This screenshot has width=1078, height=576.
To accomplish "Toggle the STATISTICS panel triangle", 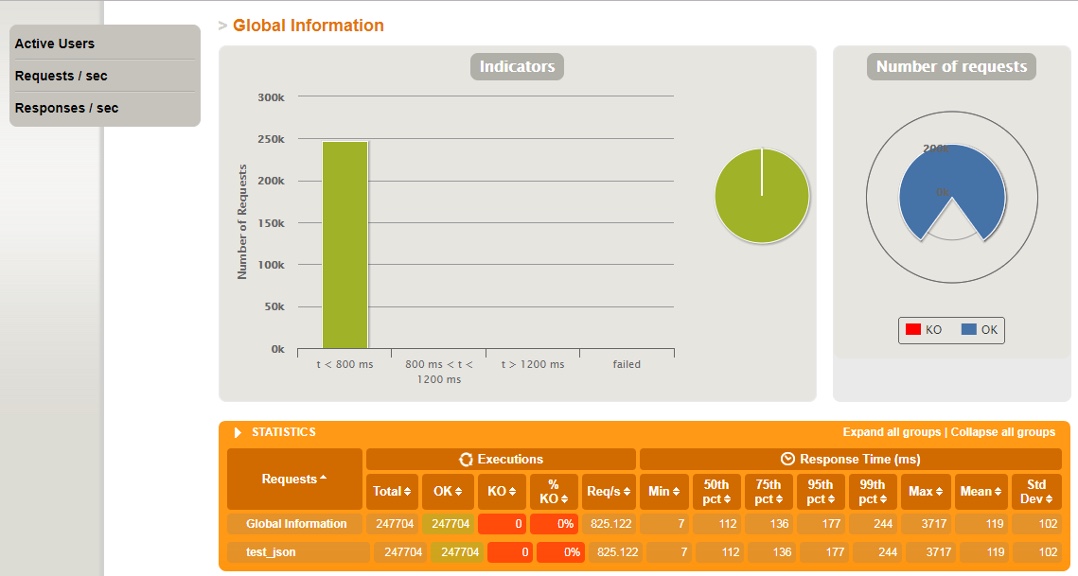I will 238,433.
